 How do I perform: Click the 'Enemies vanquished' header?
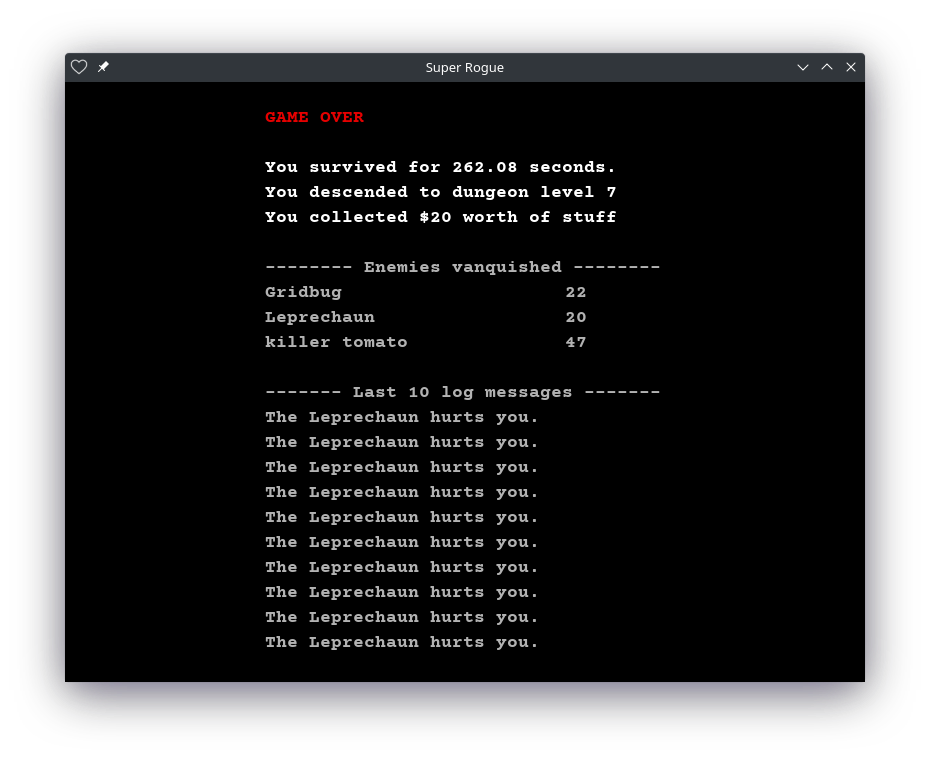click(463, 267)
